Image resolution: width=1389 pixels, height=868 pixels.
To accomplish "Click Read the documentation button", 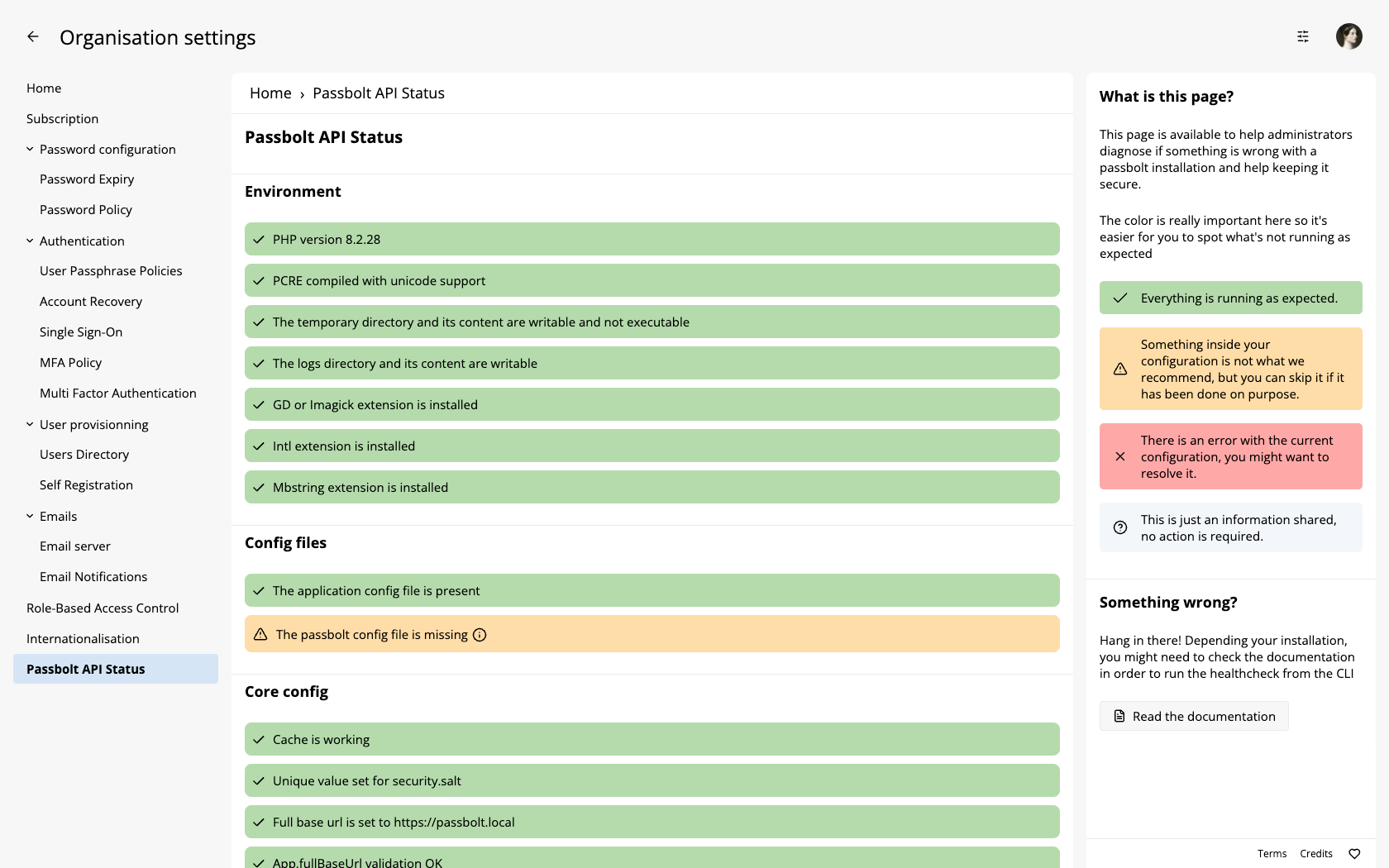I will tap(1194, 716).
